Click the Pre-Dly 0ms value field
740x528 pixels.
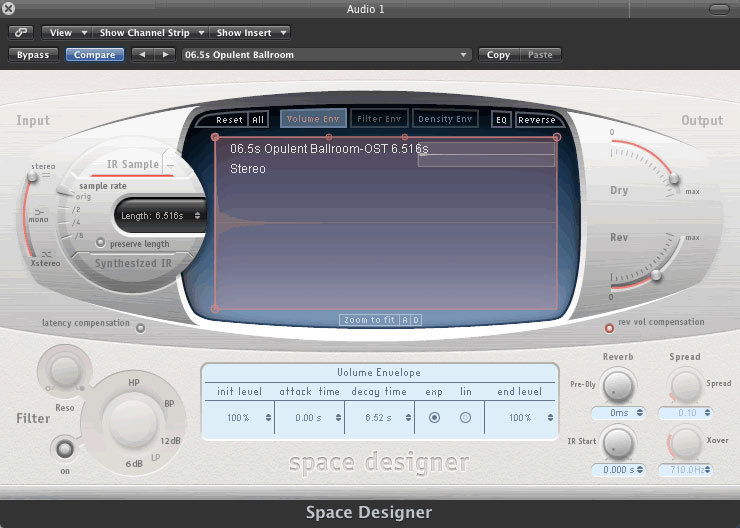coord(618,413)
